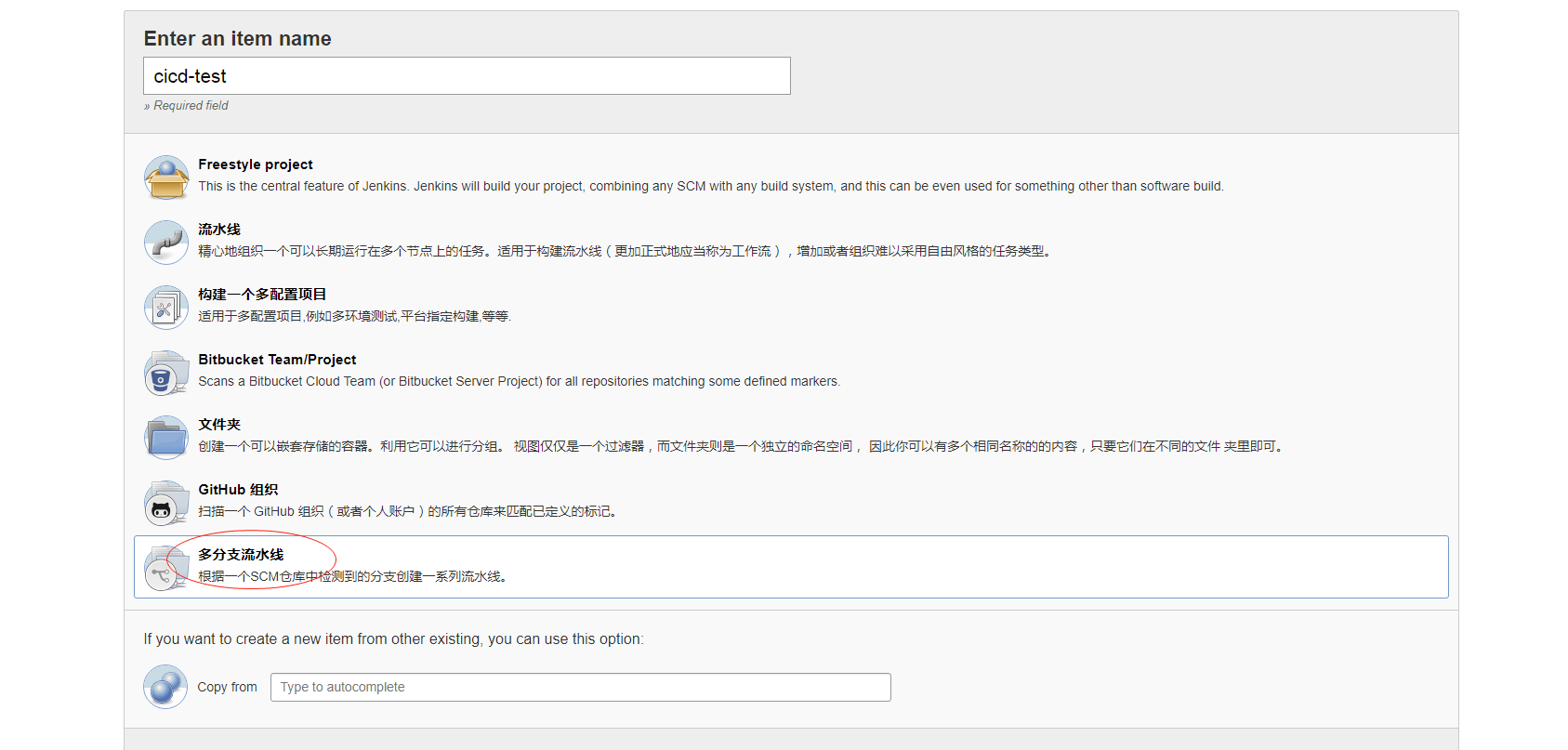
Task: Select the 文件夹 item type title
Action: (x=219, y=425)
